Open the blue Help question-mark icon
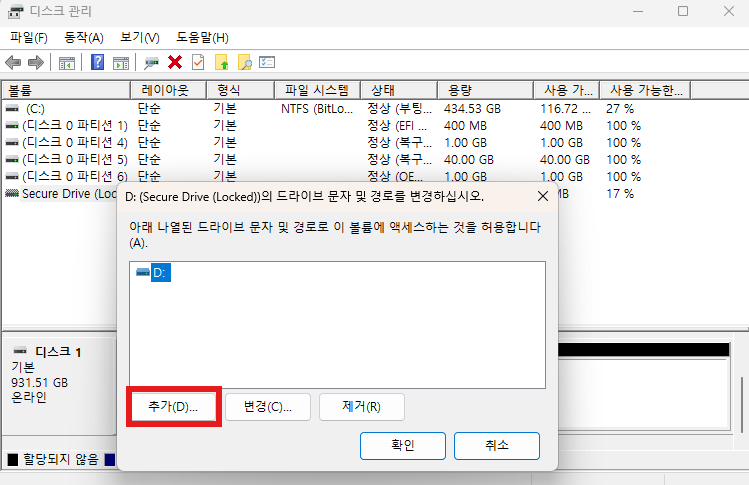This screenshot has width=749, height=485. 97,62
